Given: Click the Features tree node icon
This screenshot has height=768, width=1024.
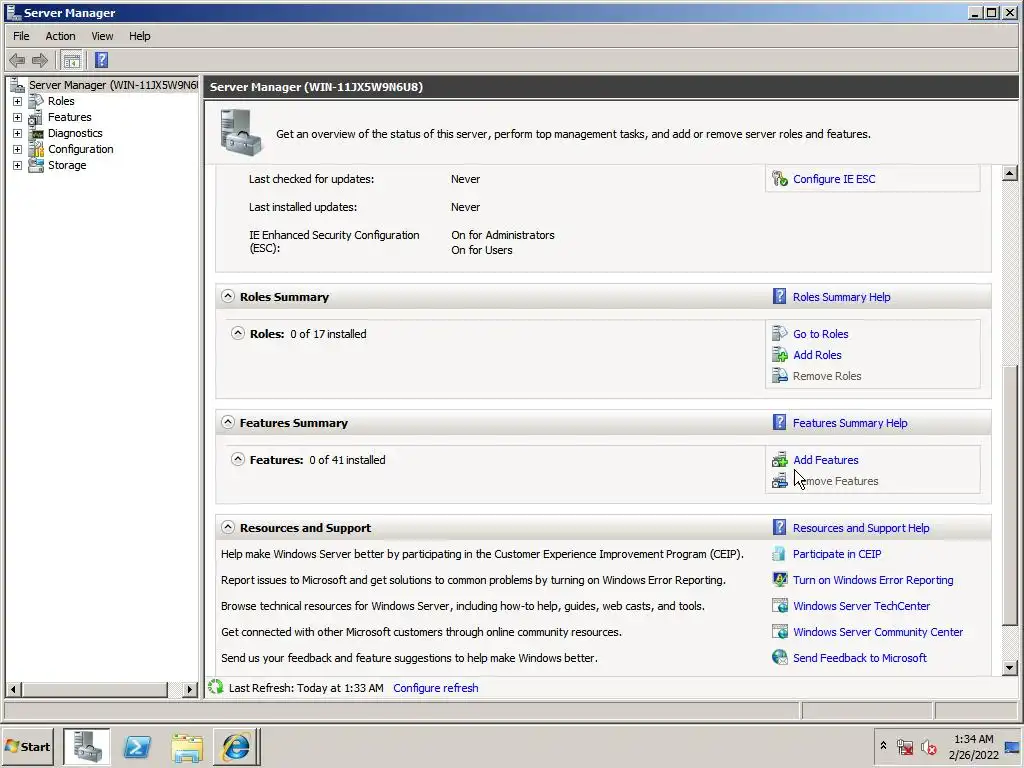Looking at the screenshot, I should [x=37, y=118].
